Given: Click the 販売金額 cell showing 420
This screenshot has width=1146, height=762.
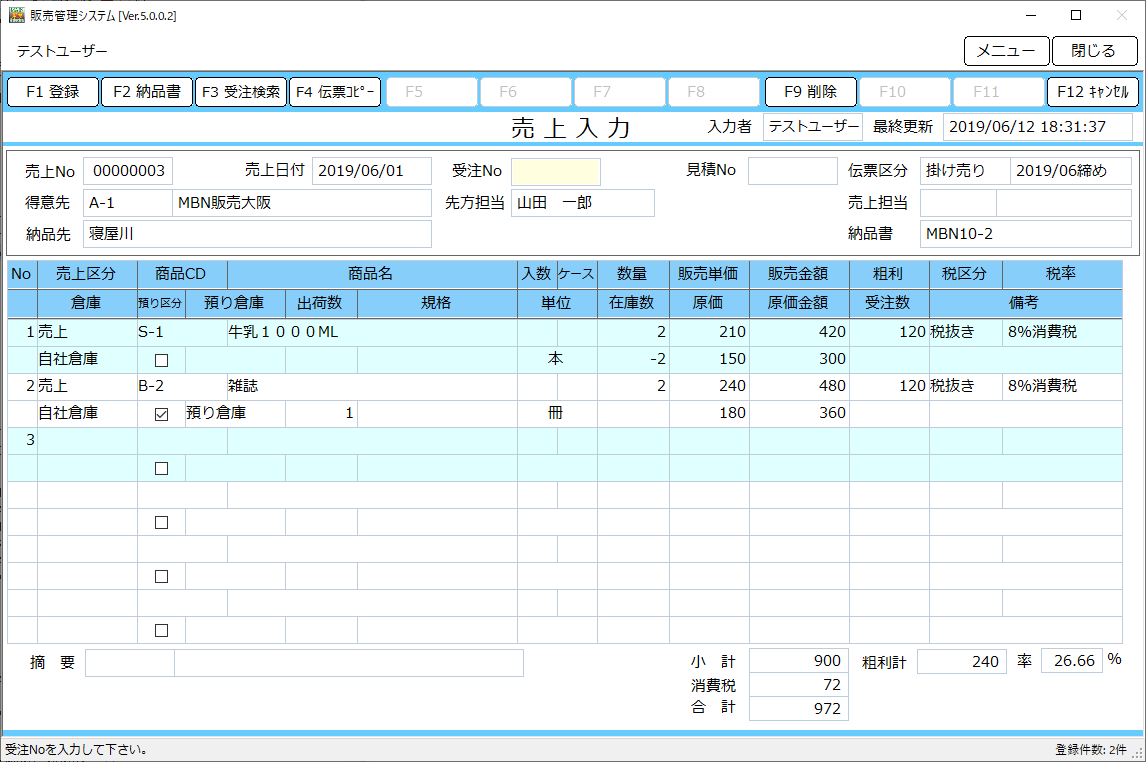Looking at the screenshot, I should pyautogui.click(x=799, y=332).
